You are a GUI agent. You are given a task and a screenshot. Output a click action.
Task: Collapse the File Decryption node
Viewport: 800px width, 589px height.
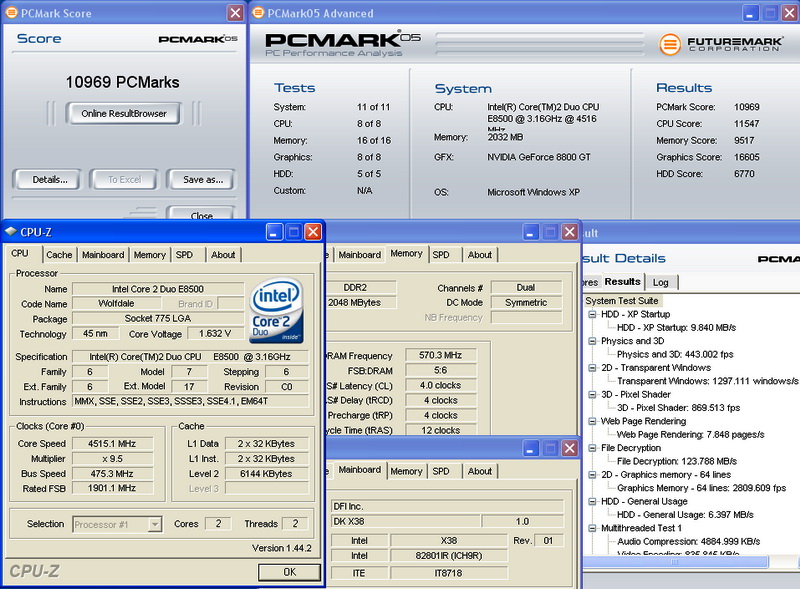pos(592,448)
